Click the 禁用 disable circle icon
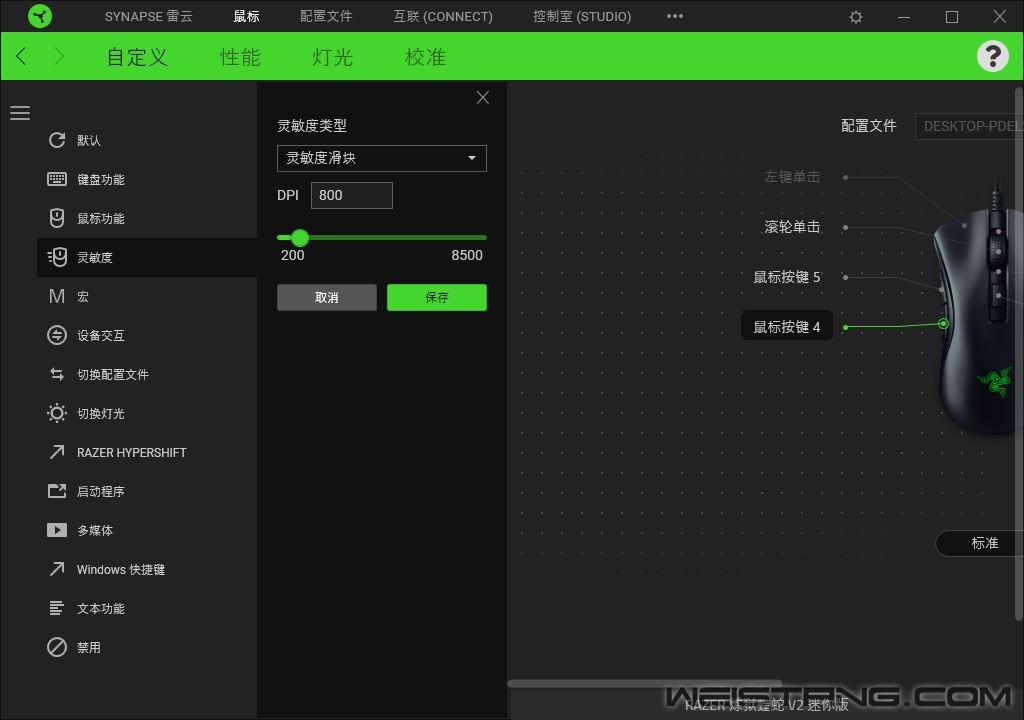Viewport: 1024px width, 720px height. pyautogui.click(x=57, y=647)
